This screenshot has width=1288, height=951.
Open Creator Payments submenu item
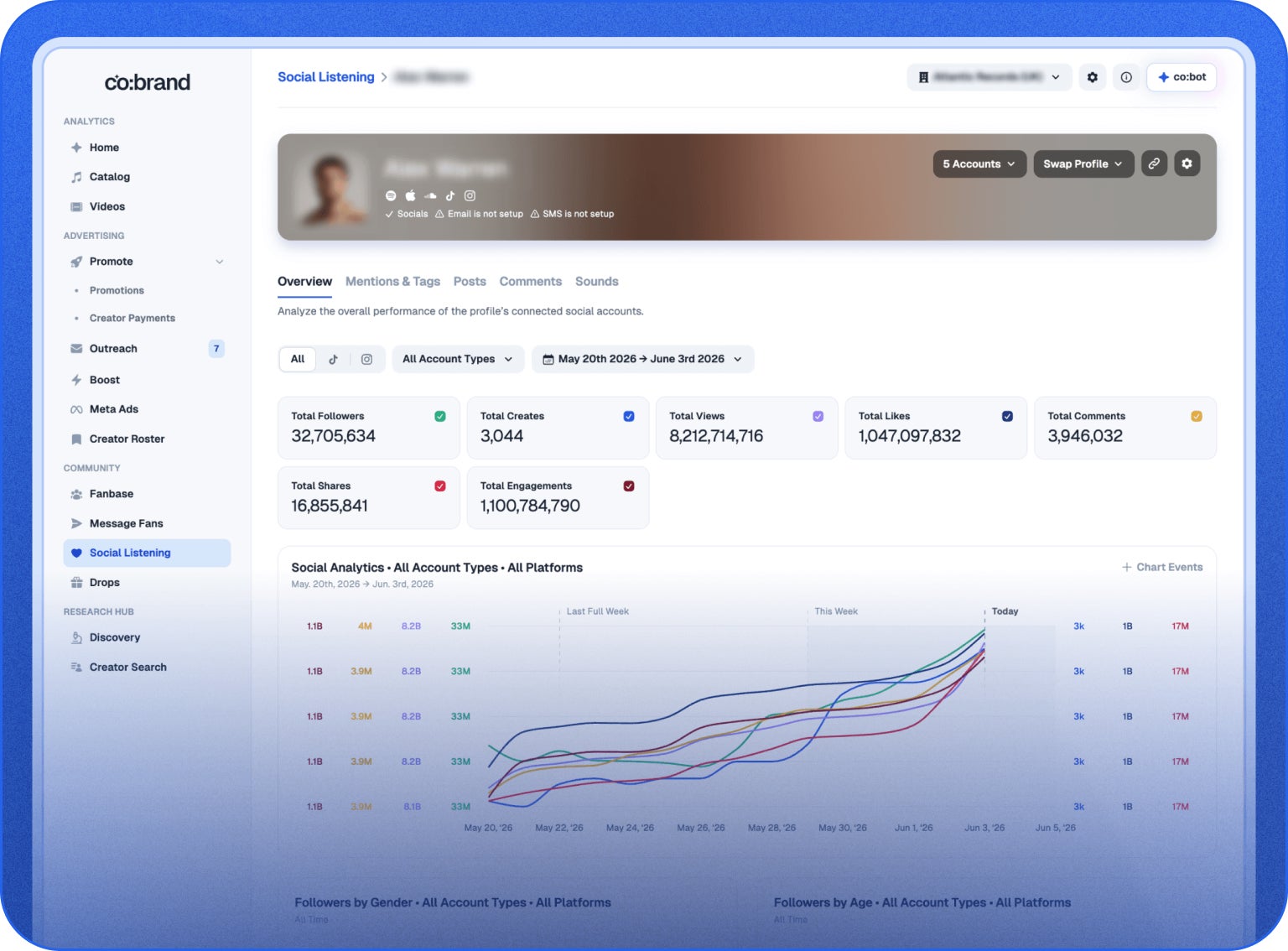(132, 318)
